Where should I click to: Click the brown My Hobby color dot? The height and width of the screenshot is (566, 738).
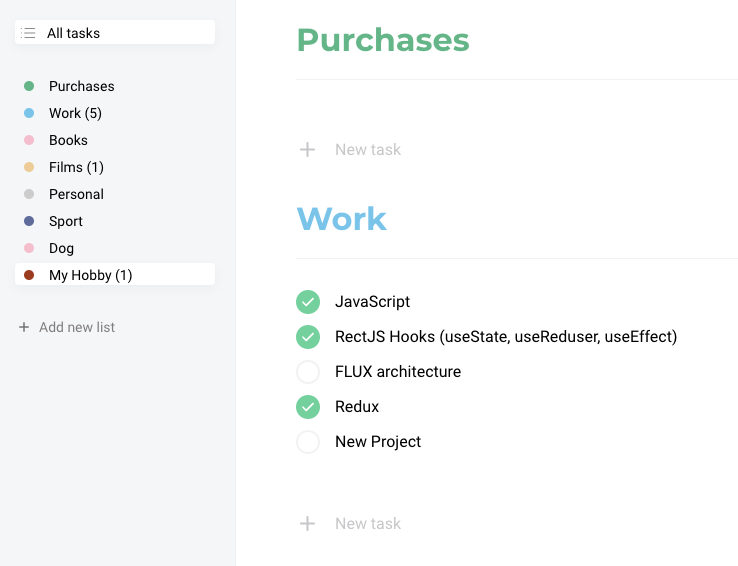click(29, 275)
